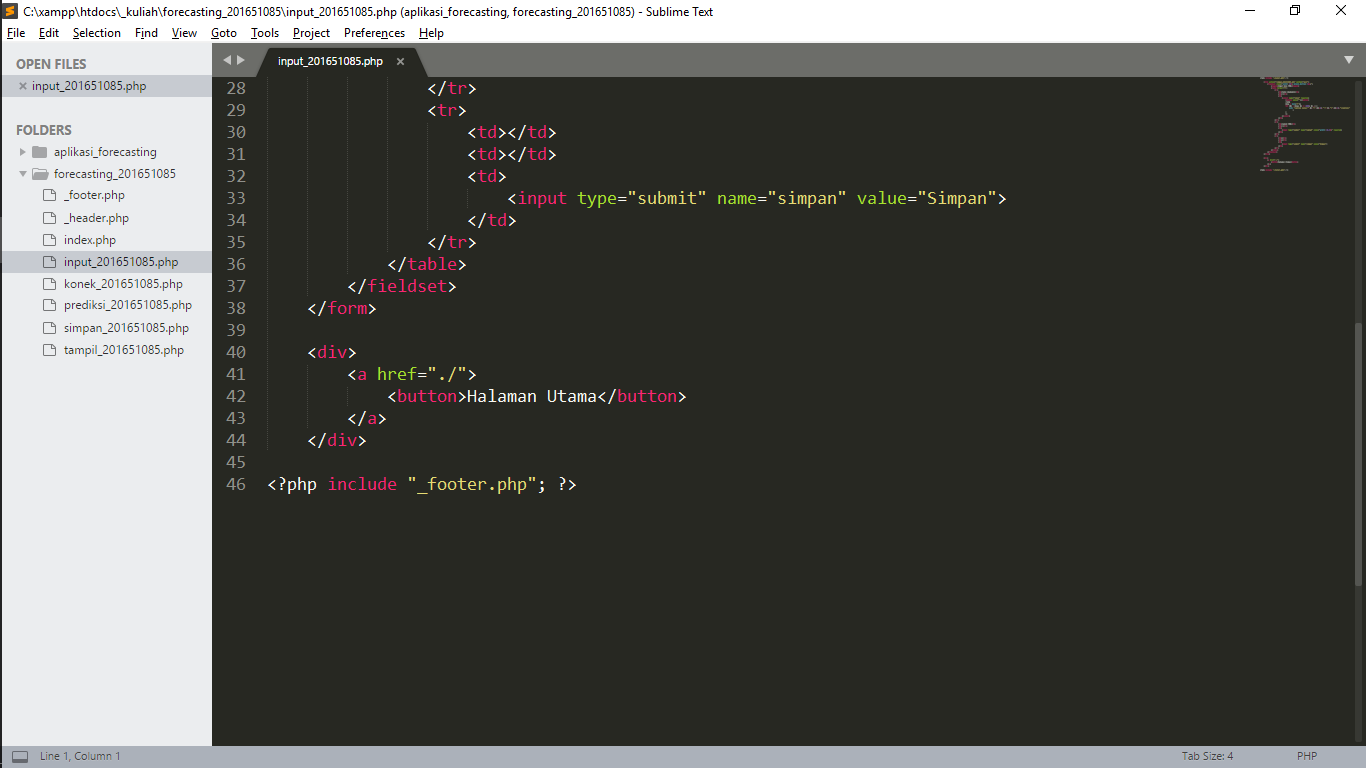
Task: Open the Preferences menu
Action: point(374,33)
